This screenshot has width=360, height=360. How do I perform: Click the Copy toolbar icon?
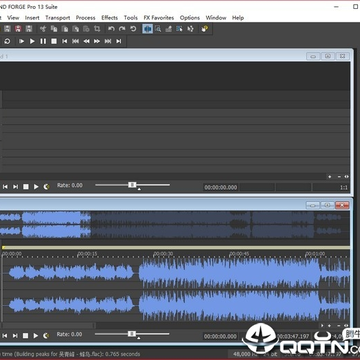54,29
